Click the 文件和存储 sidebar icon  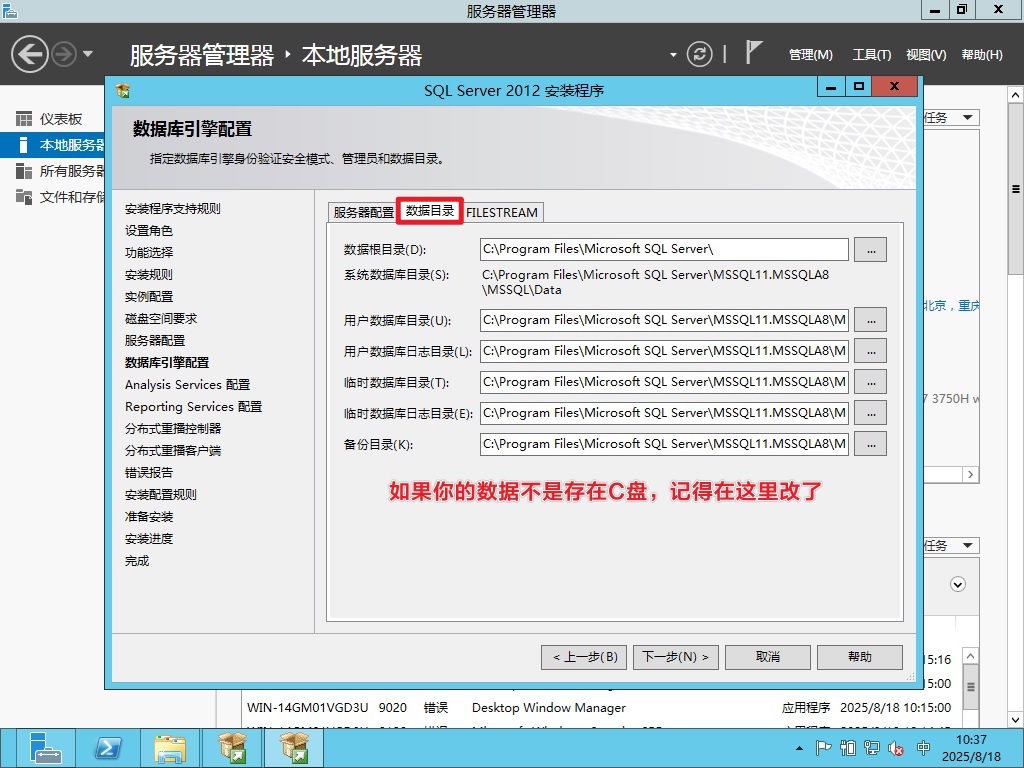[24, 197]
